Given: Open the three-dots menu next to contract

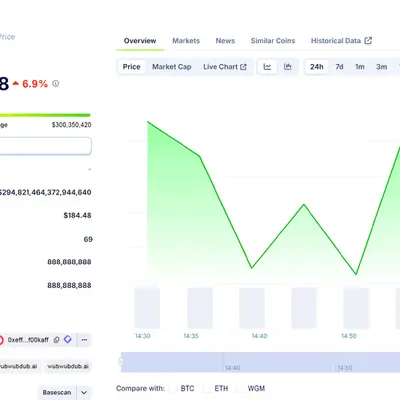Looking at the screenshot, I should pyautogui.click(x=84, y=340).
